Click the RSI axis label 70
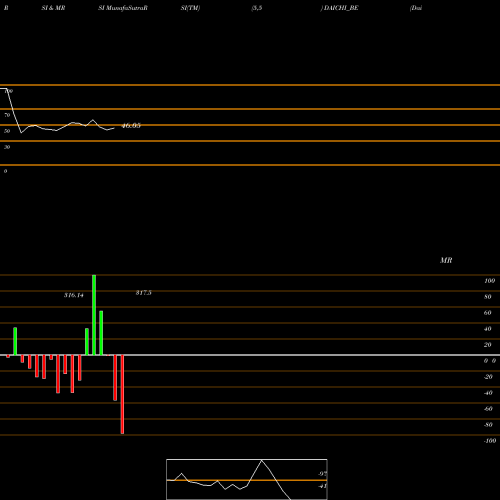 point(7,115)
